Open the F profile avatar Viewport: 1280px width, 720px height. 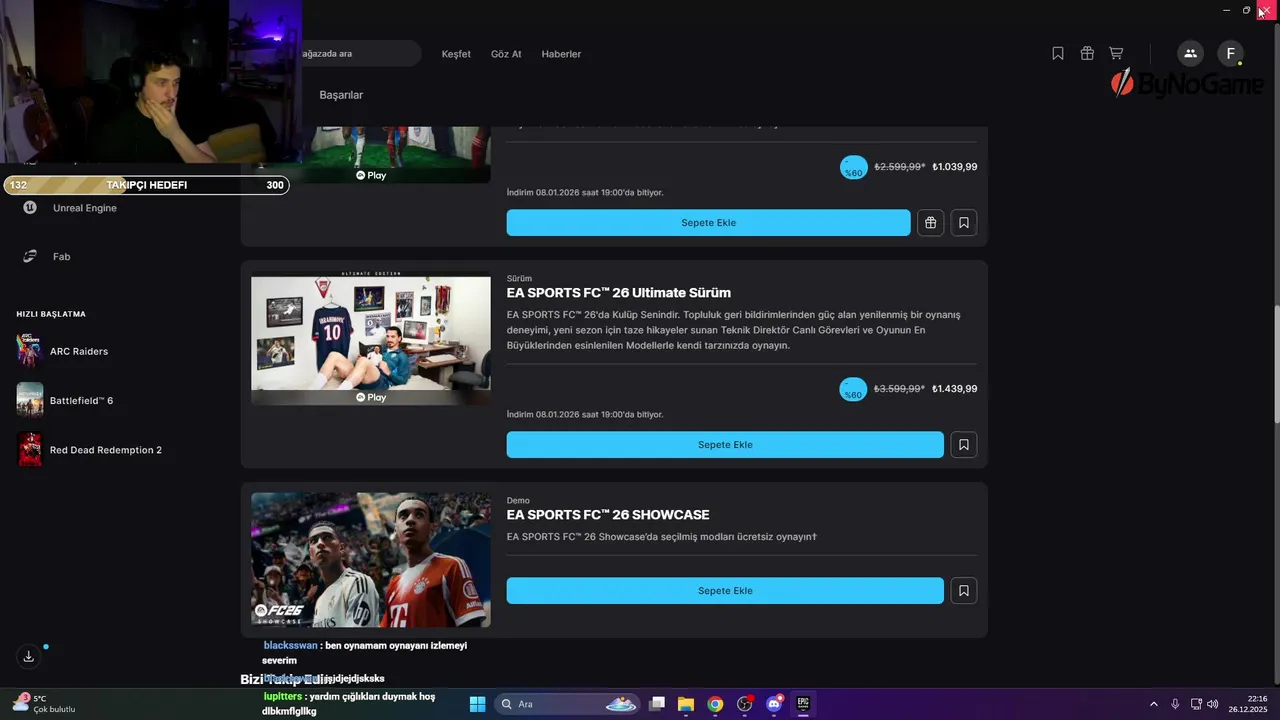[1230, 54]
